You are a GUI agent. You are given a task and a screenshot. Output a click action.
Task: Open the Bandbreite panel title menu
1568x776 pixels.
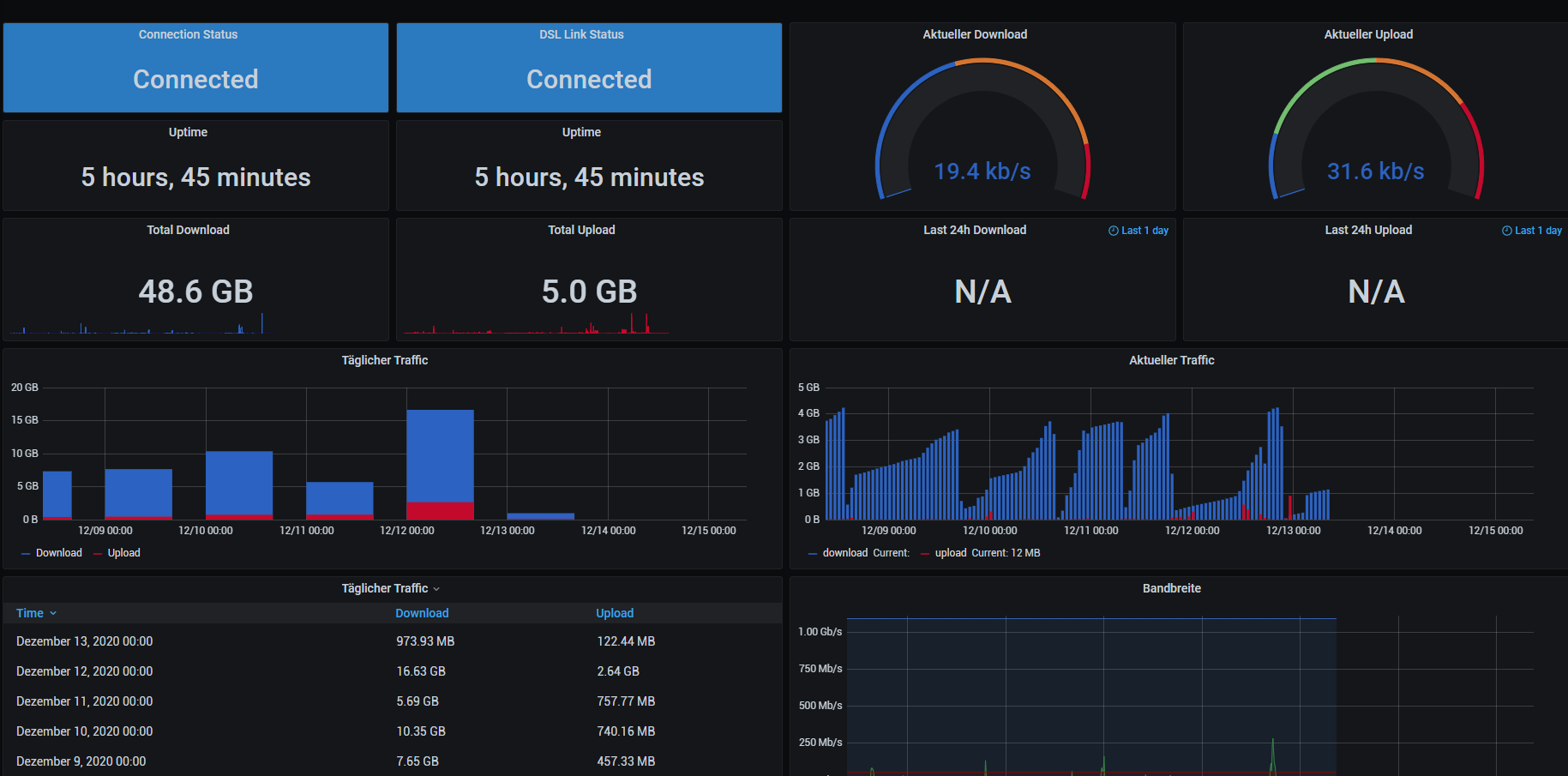click(1171, 588)
